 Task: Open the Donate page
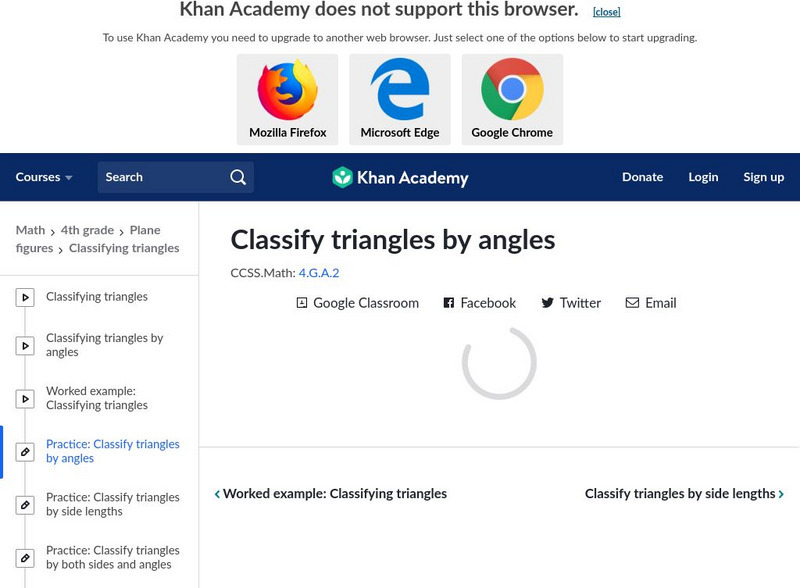pos(642,177)
